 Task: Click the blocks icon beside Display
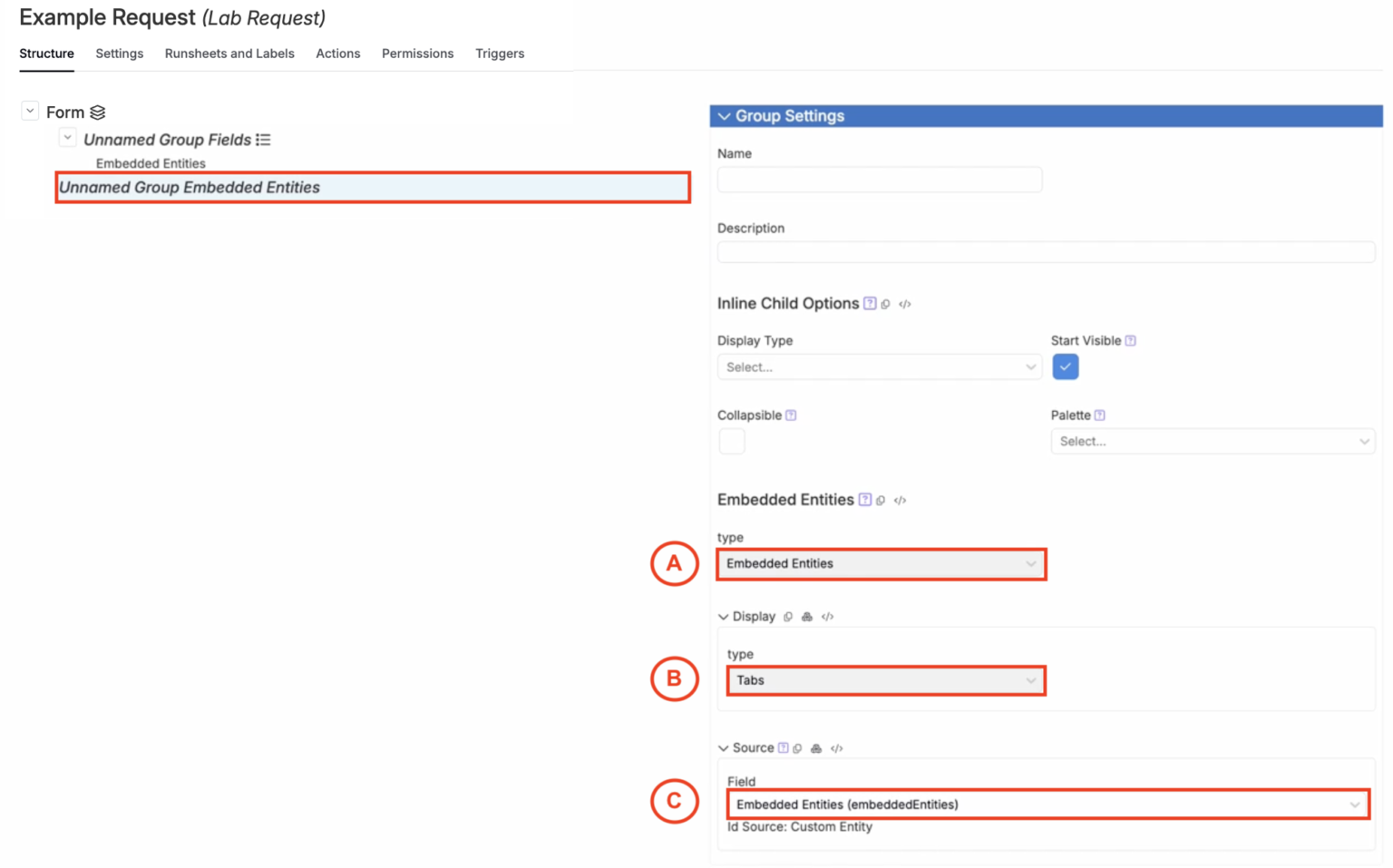click(x=807, y=617)
